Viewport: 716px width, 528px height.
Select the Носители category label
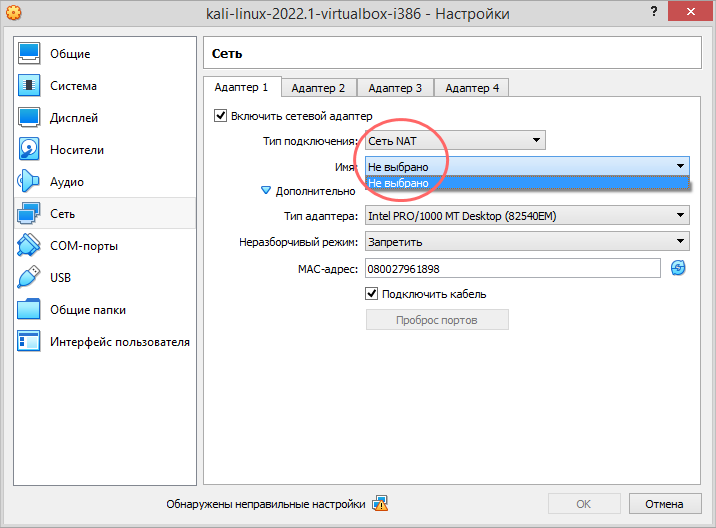coord(77,150)
